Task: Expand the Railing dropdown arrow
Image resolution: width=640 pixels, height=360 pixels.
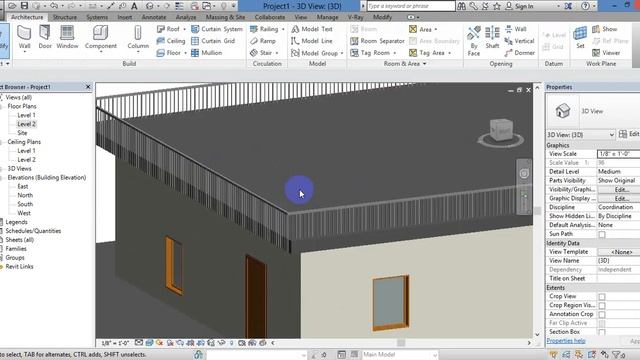Action: click(x=283, y=29)
